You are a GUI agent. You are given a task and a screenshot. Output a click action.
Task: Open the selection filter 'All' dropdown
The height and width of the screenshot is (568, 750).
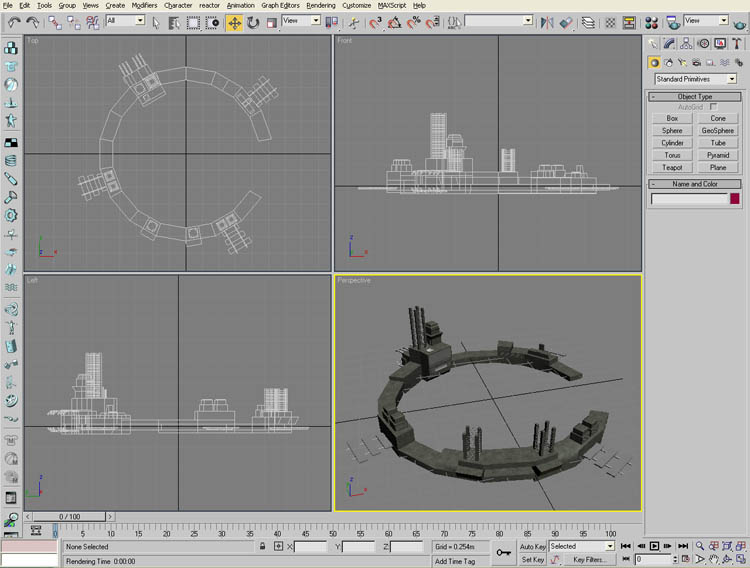125,21
